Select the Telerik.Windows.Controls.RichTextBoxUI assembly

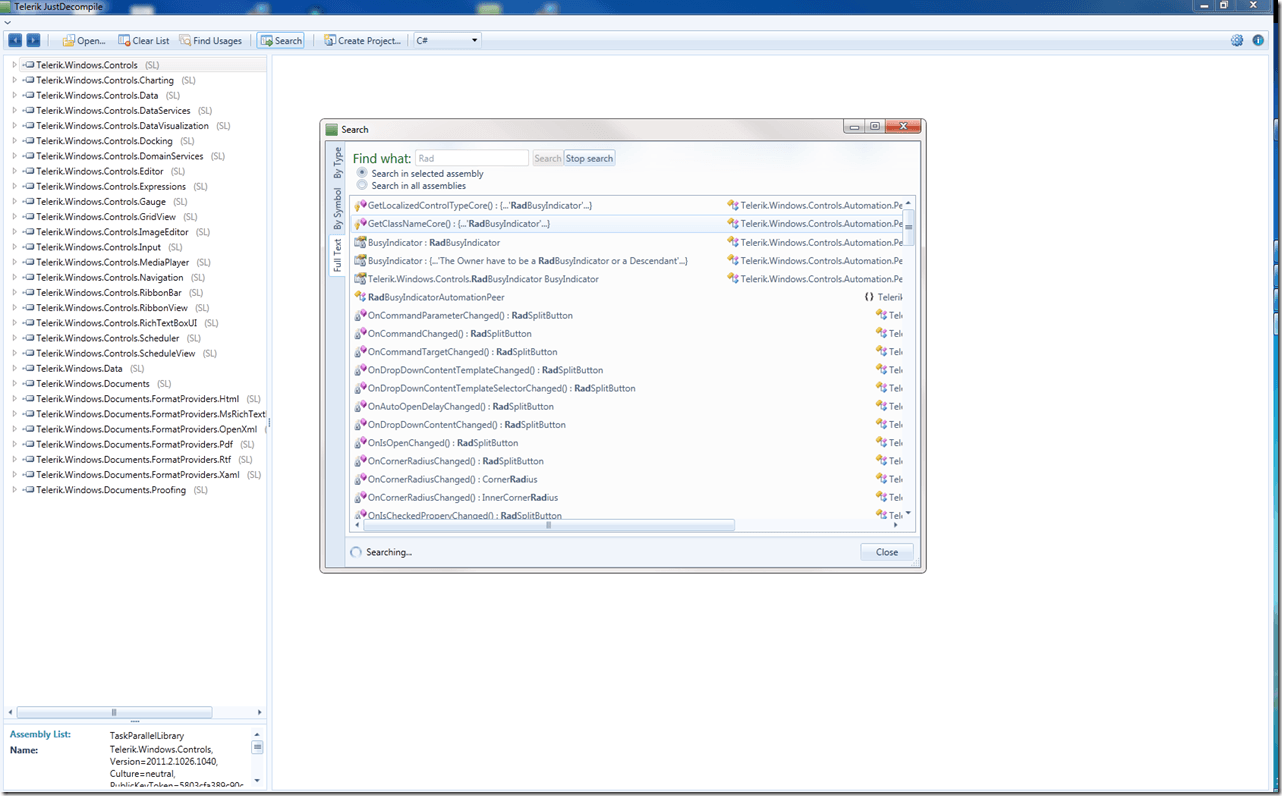pyautogui.click(x=116, y=323)
